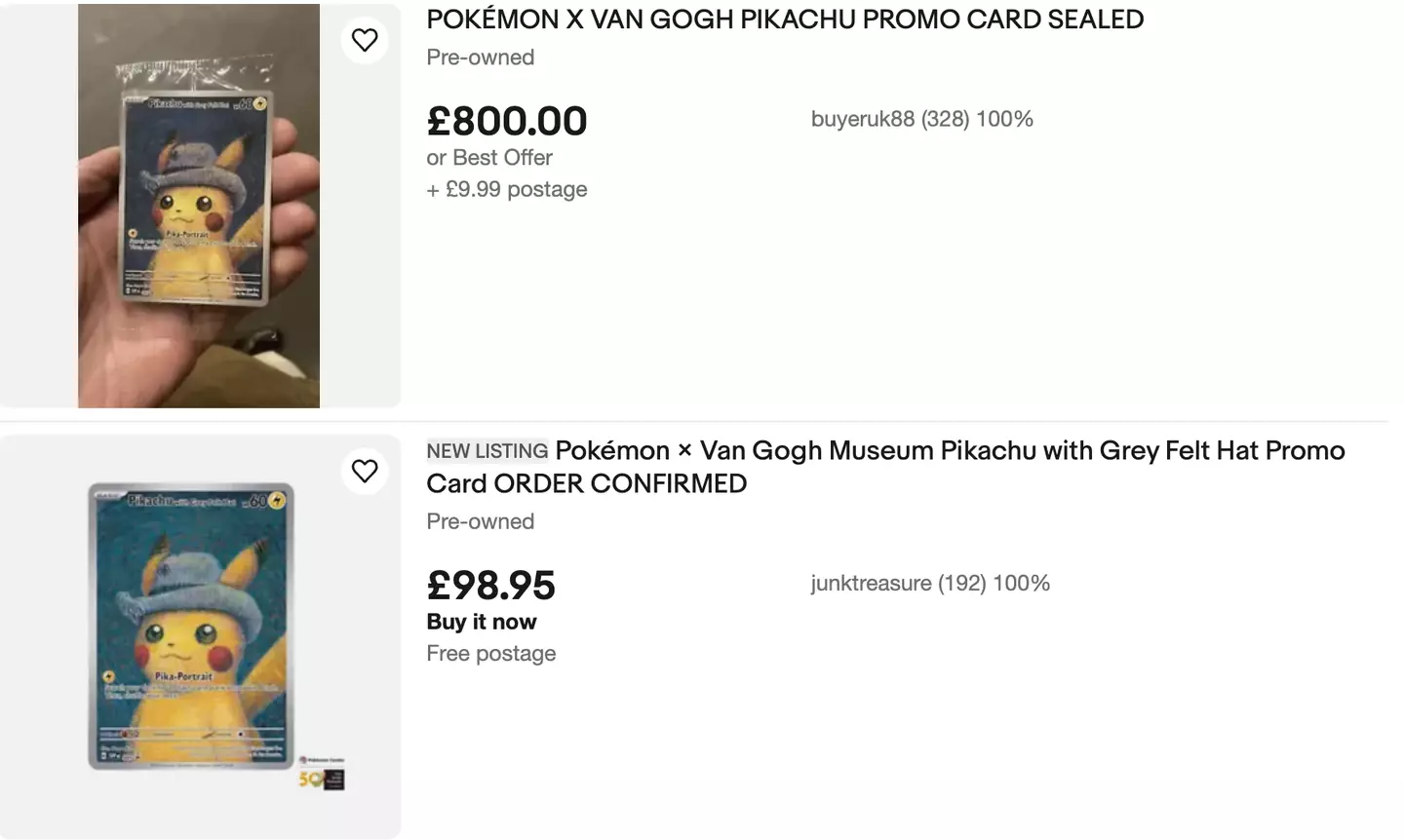
Task: Click the £98.95 price
Action: click(490, 585)
